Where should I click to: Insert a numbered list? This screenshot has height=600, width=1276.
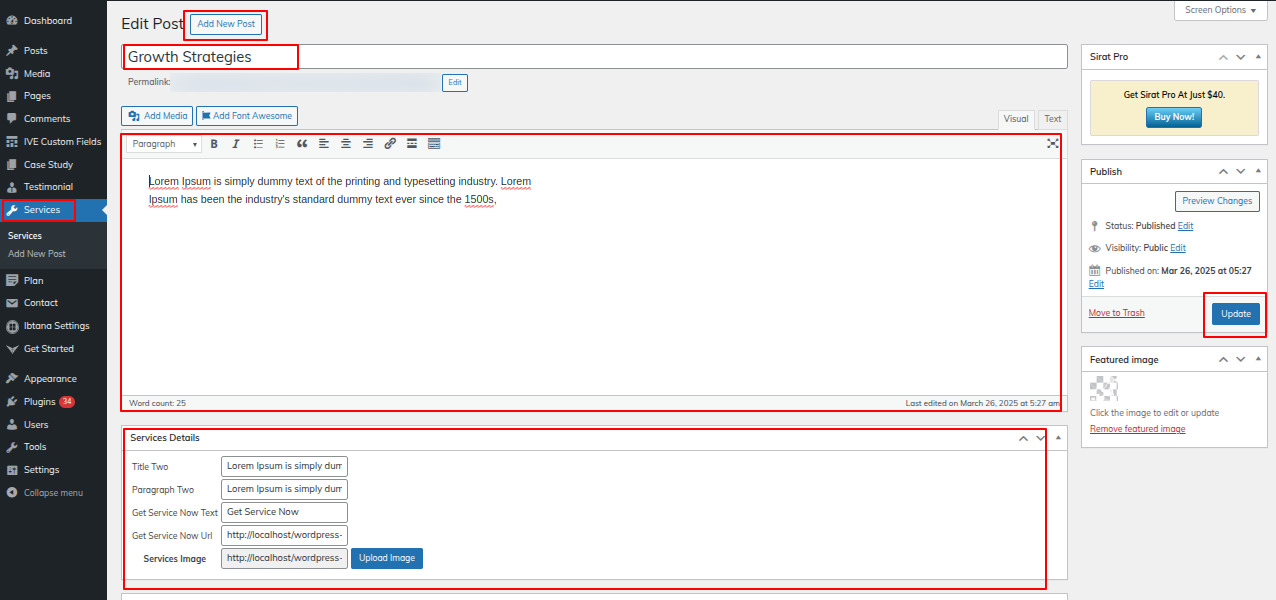pyautogui.click(x=280, y=144)
